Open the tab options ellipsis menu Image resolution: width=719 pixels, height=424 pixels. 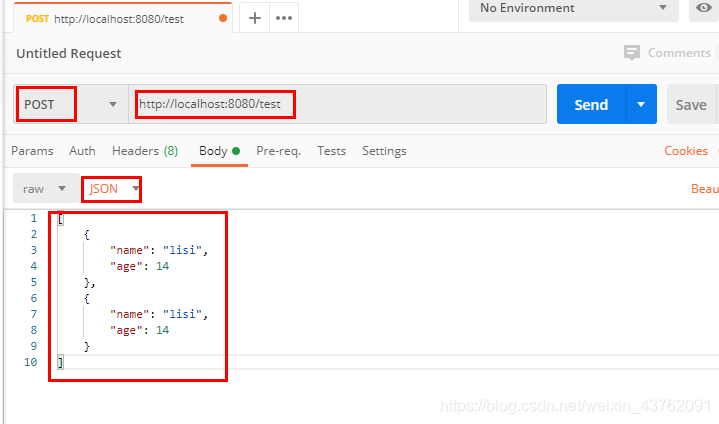coord(284,18)
